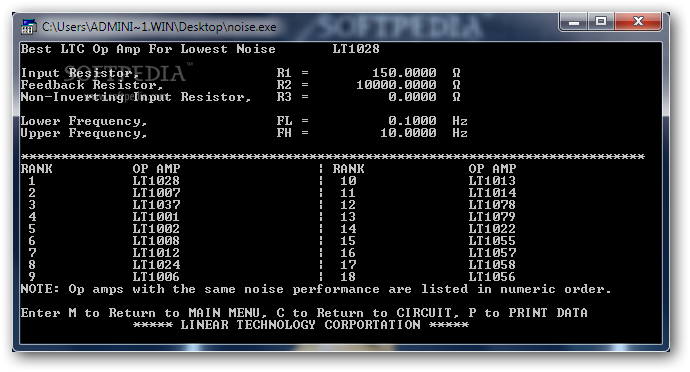This screenshot has width=690, height=372.
Task: Click the title text C:\Users\ADMINI~1.WIN\Desktop\noise.exe
Action: coord(159,27)
